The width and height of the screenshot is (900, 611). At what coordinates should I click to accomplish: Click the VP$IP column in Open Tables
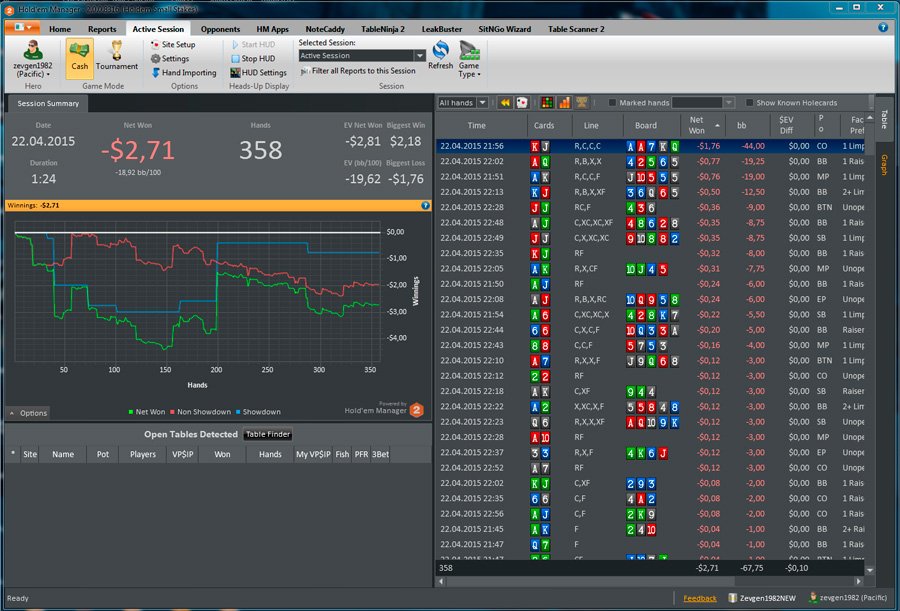[183, 454]
